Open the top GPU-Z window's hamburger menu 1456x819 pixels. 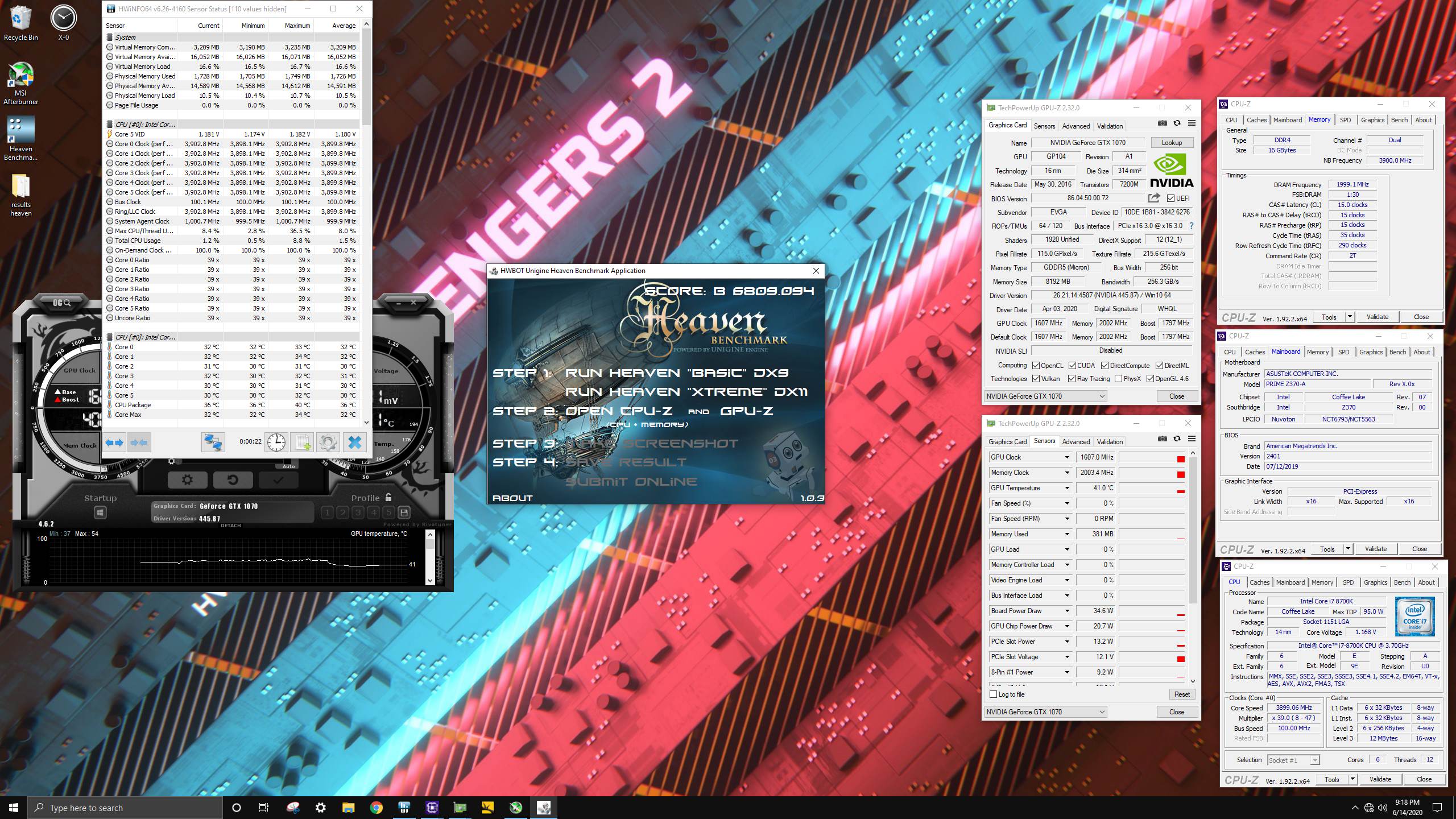tap(1192, 123)
